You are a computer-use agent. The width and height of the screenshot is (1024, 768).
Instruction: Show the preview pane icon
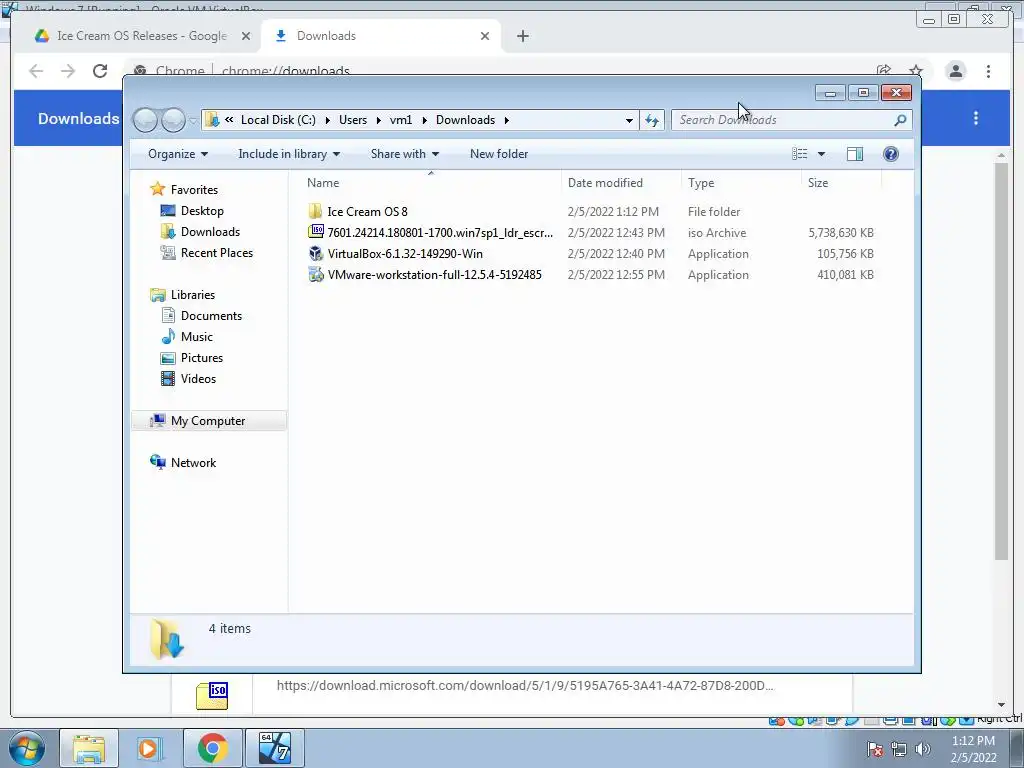click(854, 153)
